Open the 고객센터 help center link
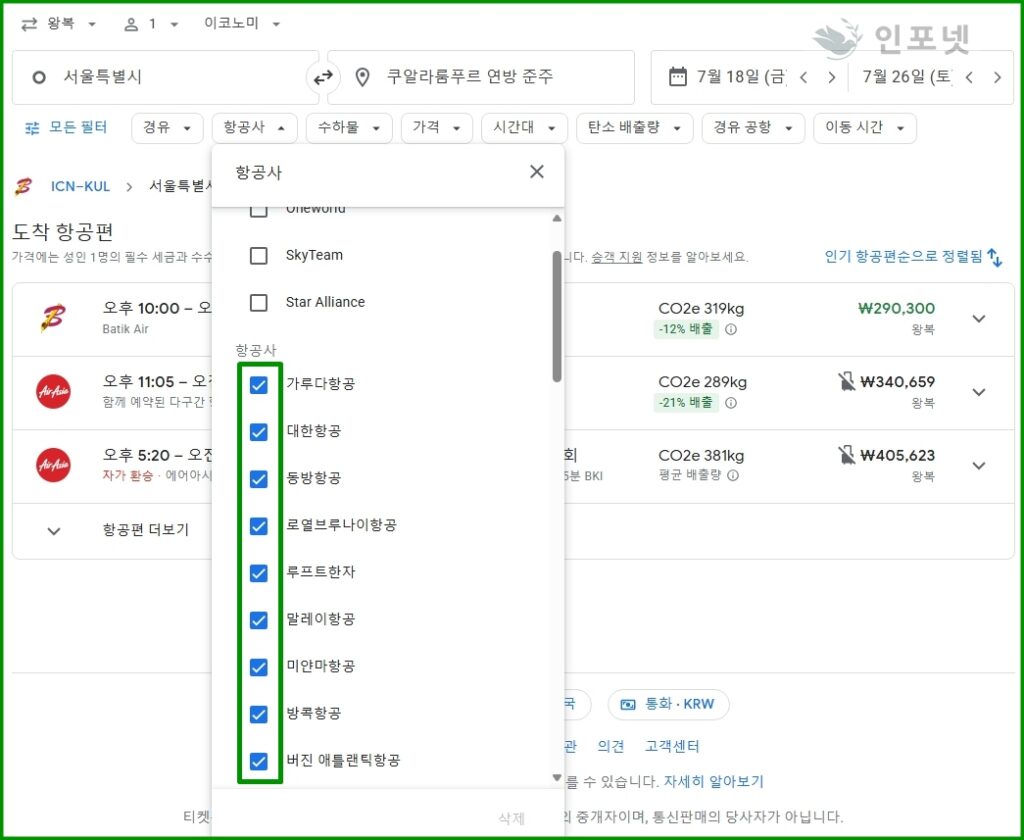The height and width of the screenshot is (840, 1024). pos(672,746)
